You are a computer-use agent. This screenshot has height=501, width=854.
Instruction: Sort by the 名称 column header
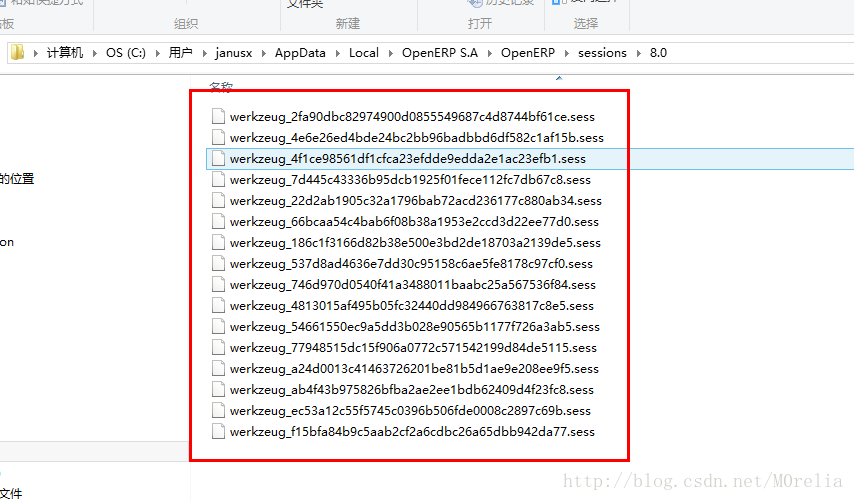click(x=221, y=86)
